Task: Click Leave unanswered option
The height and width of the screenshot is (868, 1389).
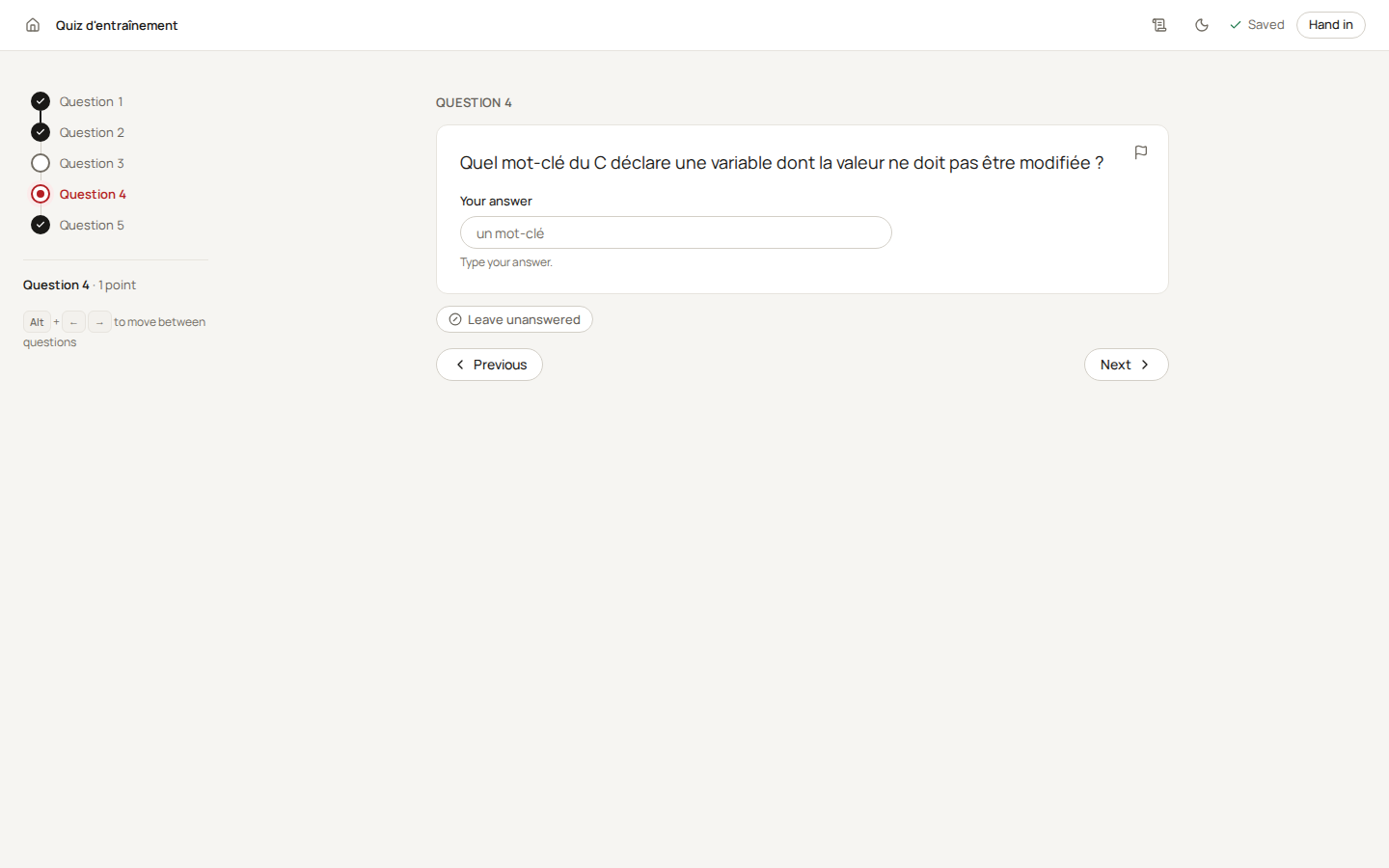Action: pyautogui.click(x=514, y=319)
